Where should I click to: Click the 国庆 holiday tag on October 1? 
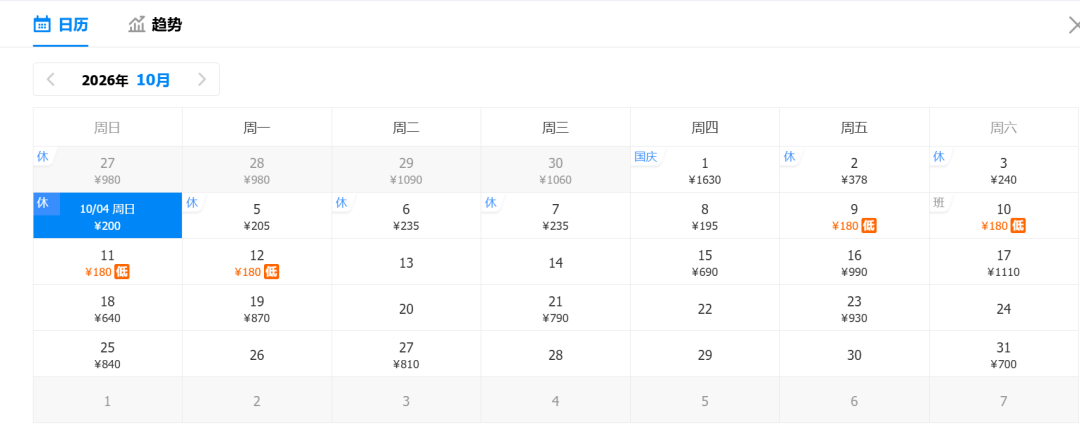645,156
